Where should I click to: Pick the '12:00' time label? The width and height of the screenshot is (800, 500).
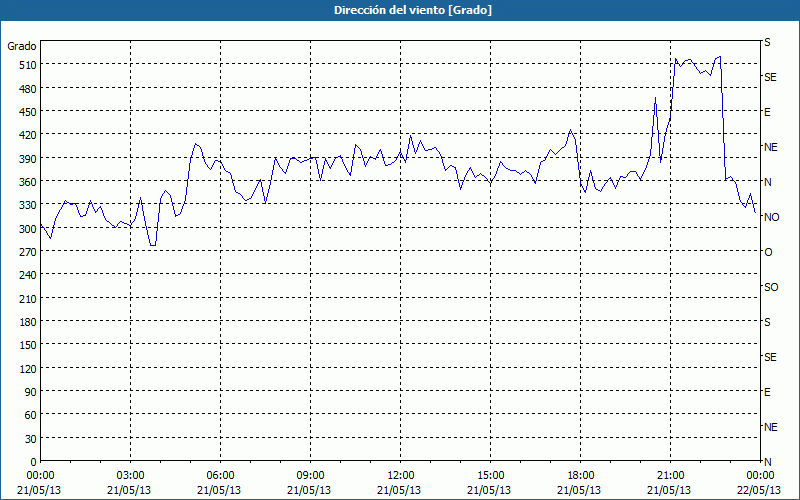coord(401,476)
